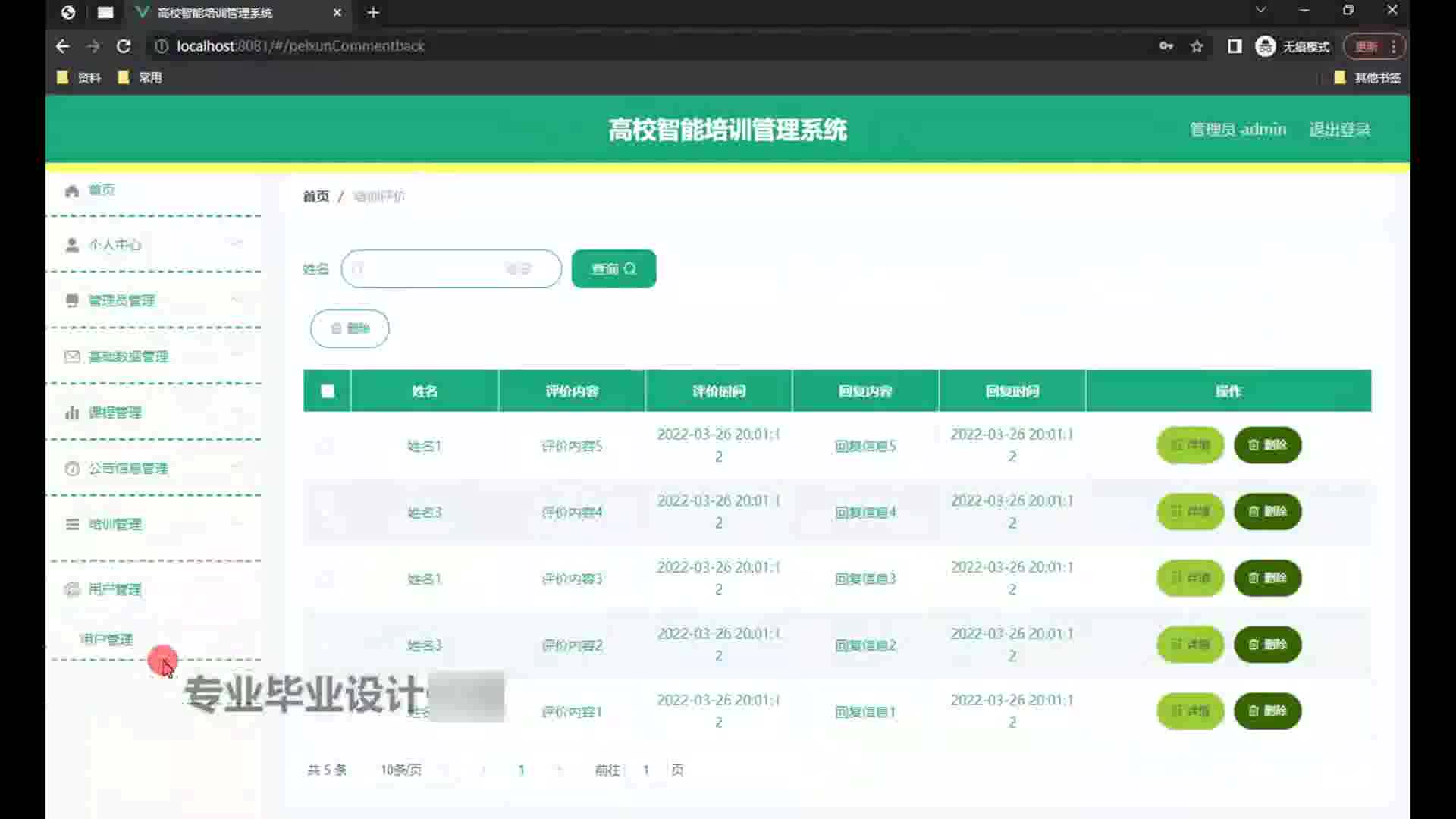Click the bar chart icon for 课程管理
The image size is (1456, 819).
coord(72,413)
